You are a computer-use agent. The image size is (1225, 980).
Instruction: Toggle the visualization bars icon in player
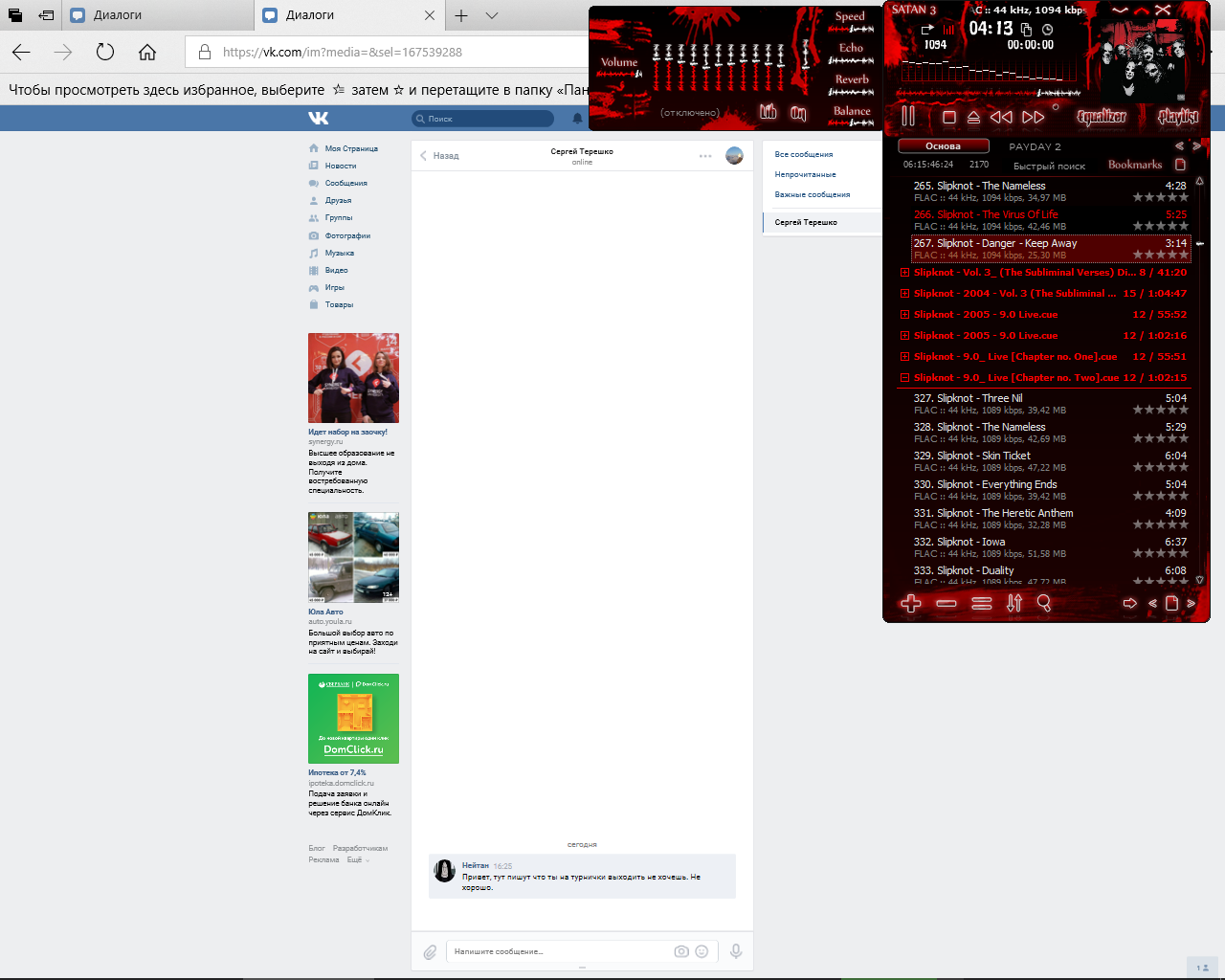pos(949,30)
